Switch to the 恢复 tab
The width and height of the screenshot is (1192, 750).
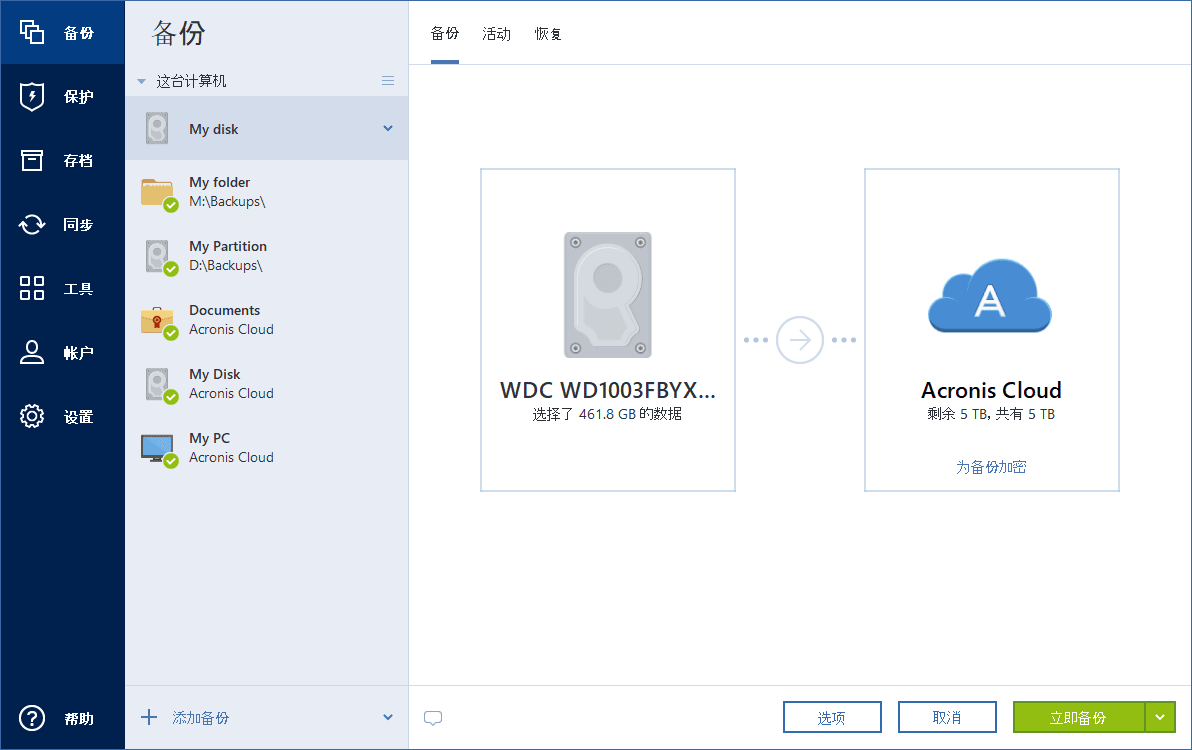coord(548,34)
